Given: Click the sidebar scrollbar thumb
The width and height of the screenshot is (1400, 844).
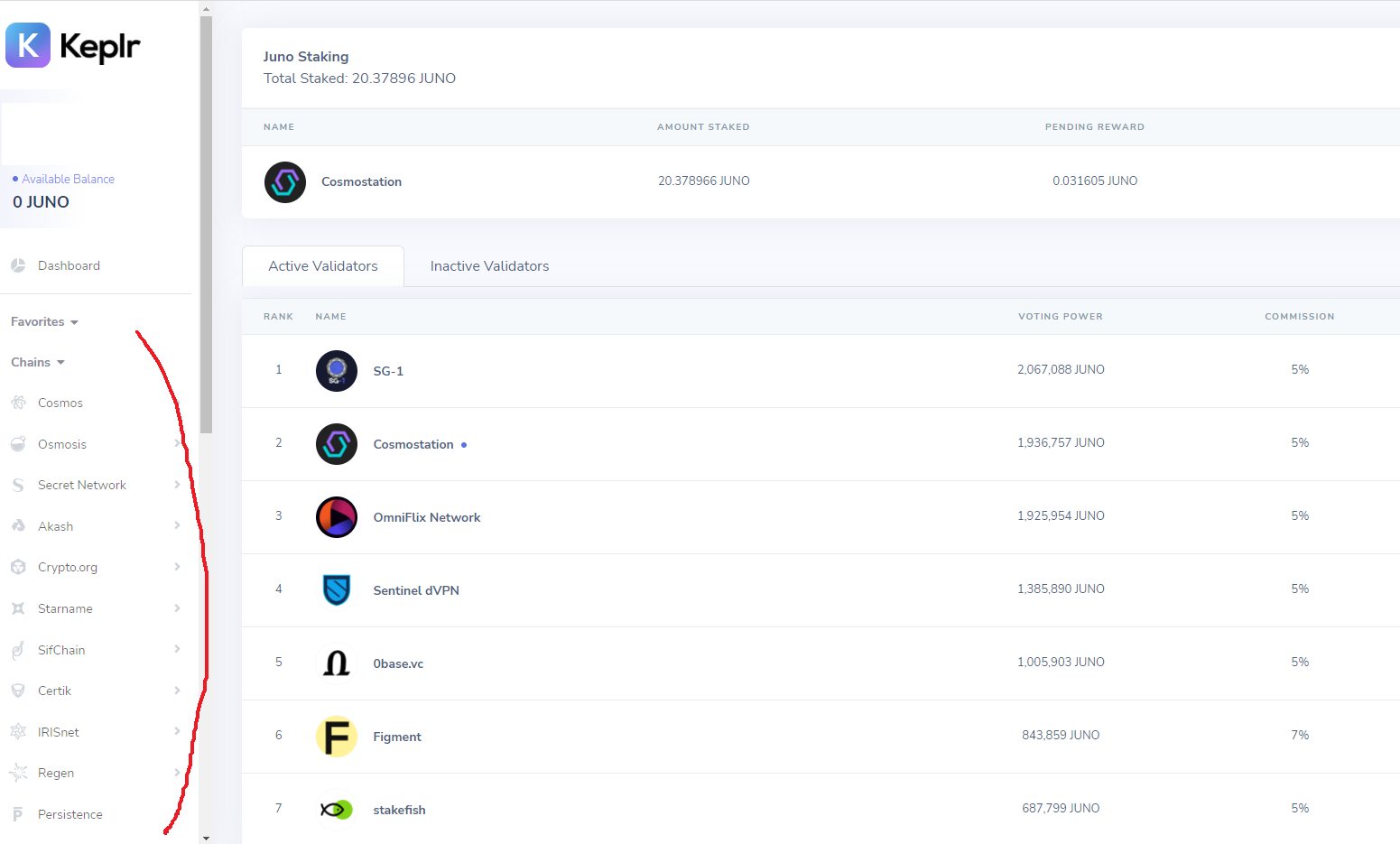Looking at the screenshot, I should [206, 224].
